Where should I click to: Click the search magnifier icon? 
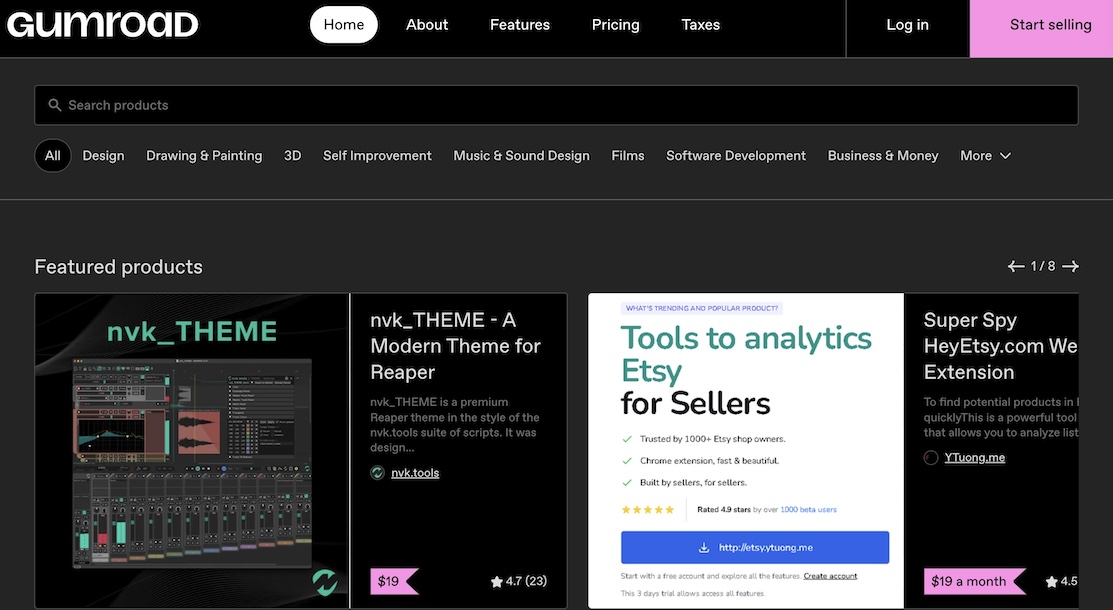[55, 105]
